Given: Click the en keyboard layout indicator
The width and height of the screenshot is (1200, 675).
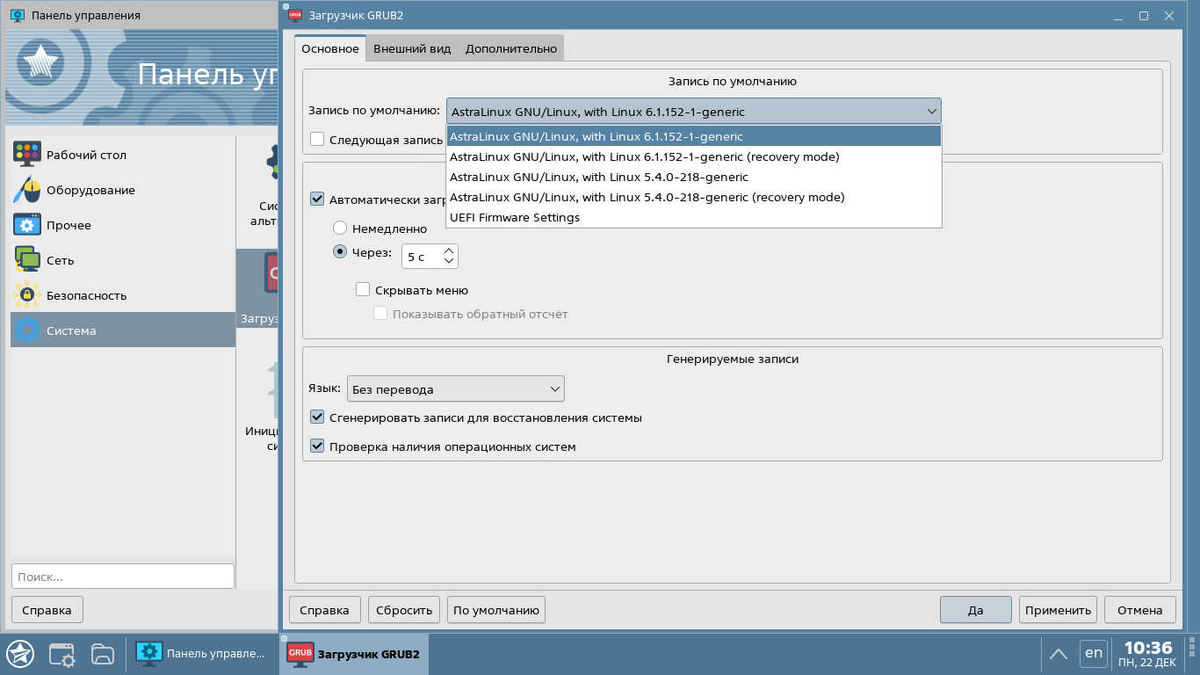Looking at the screenshot, I should (1094, 654).
